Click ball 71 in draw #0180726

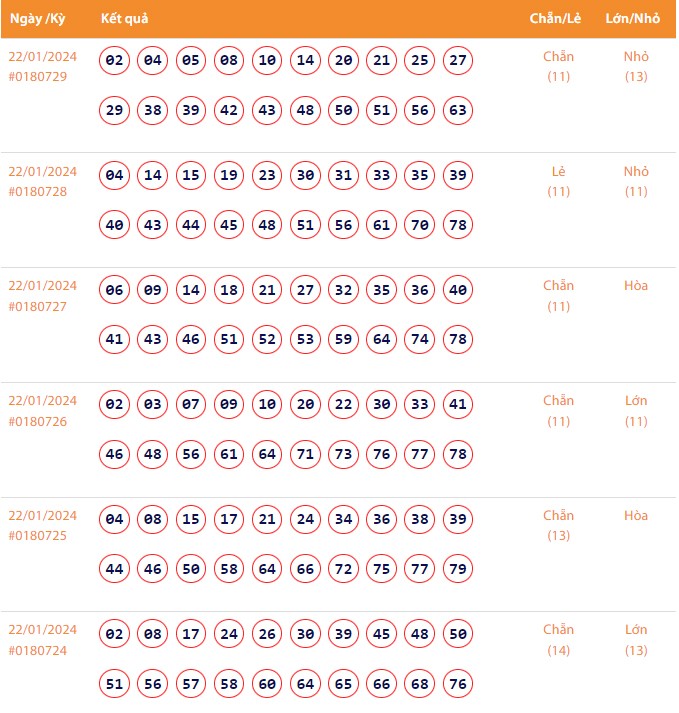click(306, 454)
